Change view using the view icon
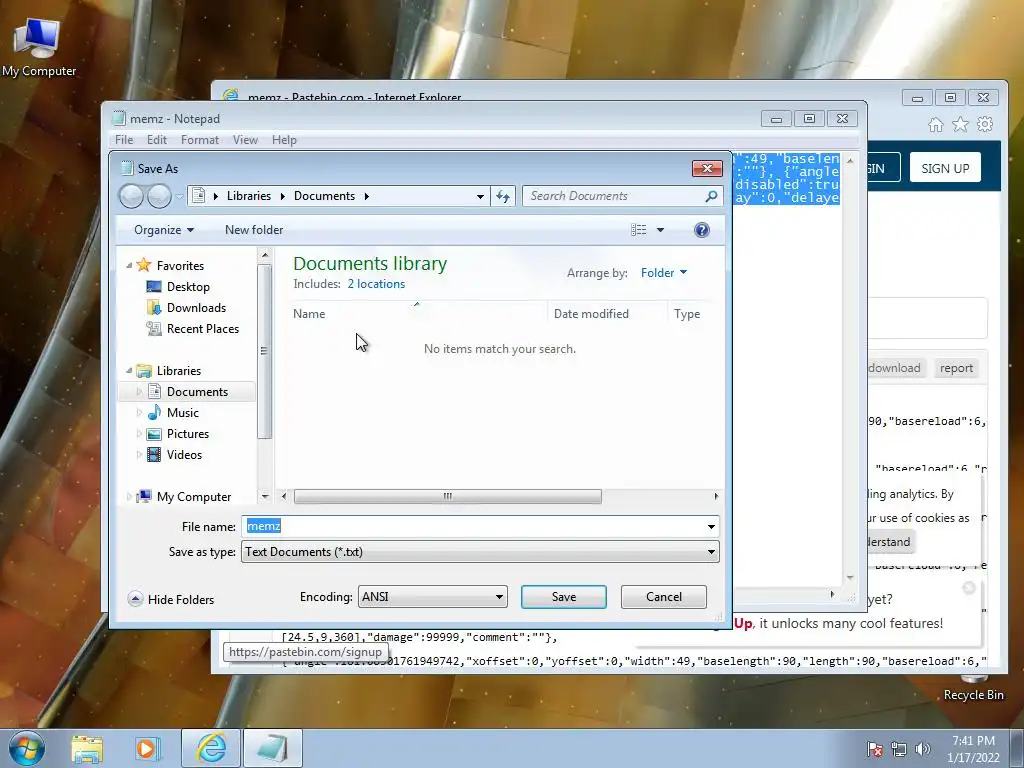Viewport: 1024px width, 768px height. [x=639, y=230]
